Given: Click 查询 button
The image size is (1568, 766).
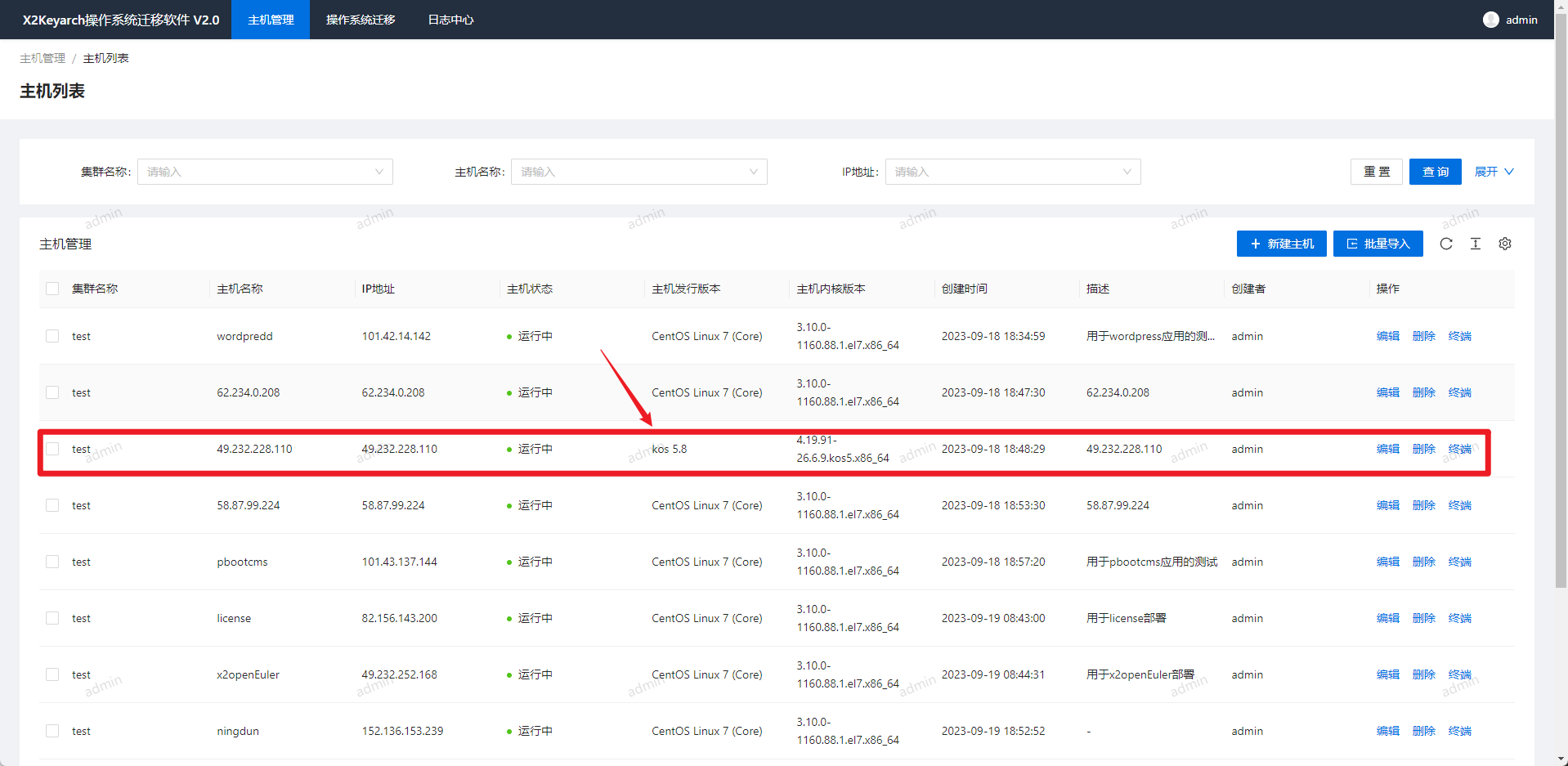Looking at the screenshot, I should [x=1436, y=172].
